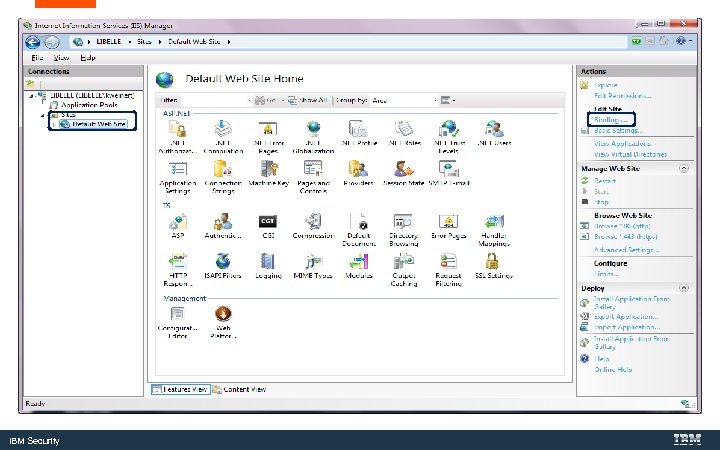720x450 pixels.
Task: Open the View menu
Action: coord(61,57)
